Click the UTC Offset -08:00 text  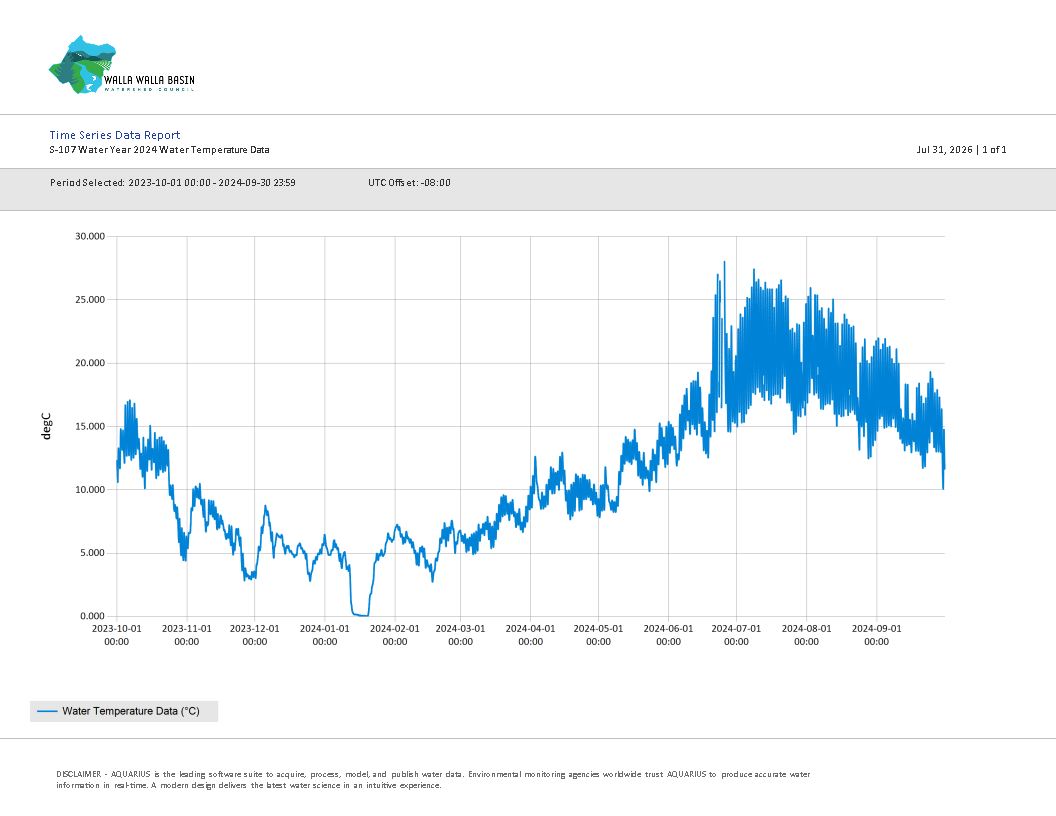click(x=409, y=182)
